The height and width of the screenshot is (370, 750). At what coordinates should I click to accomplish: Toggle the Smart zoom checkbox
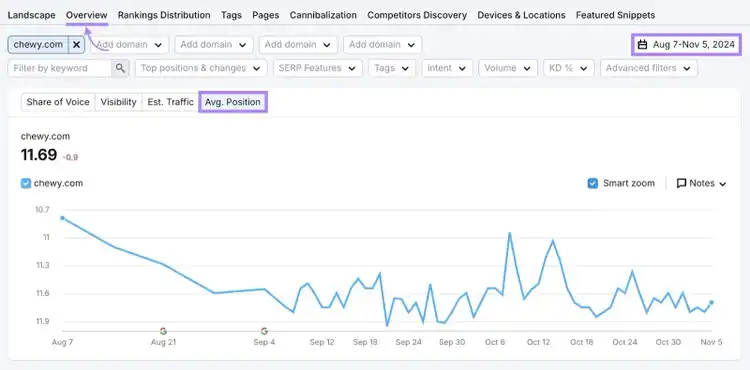(593, 184)
